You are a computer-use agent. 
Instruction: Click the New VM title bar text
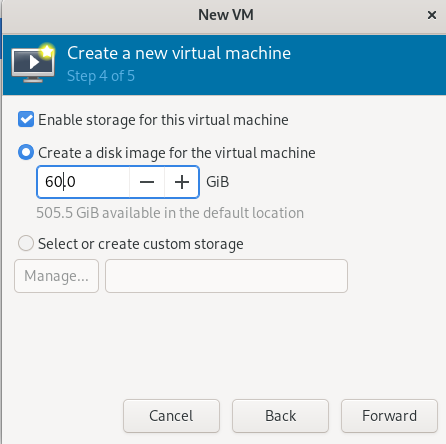(226, 15)
